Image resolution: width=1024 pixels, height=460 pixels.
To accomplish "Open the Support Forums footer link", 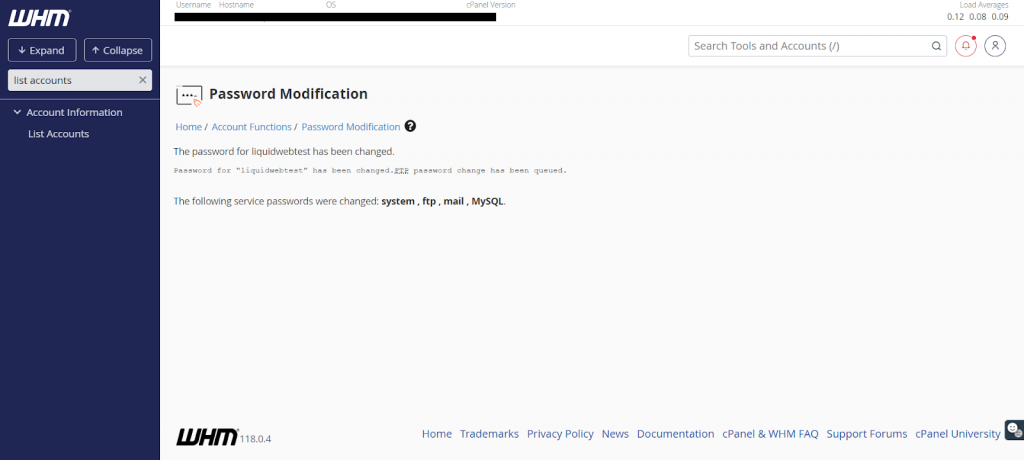I will (867, 434).
